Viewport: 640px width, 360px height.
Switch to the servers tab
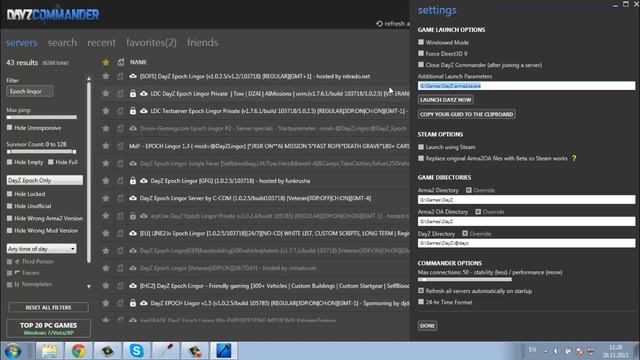click(x=22, y=42)
